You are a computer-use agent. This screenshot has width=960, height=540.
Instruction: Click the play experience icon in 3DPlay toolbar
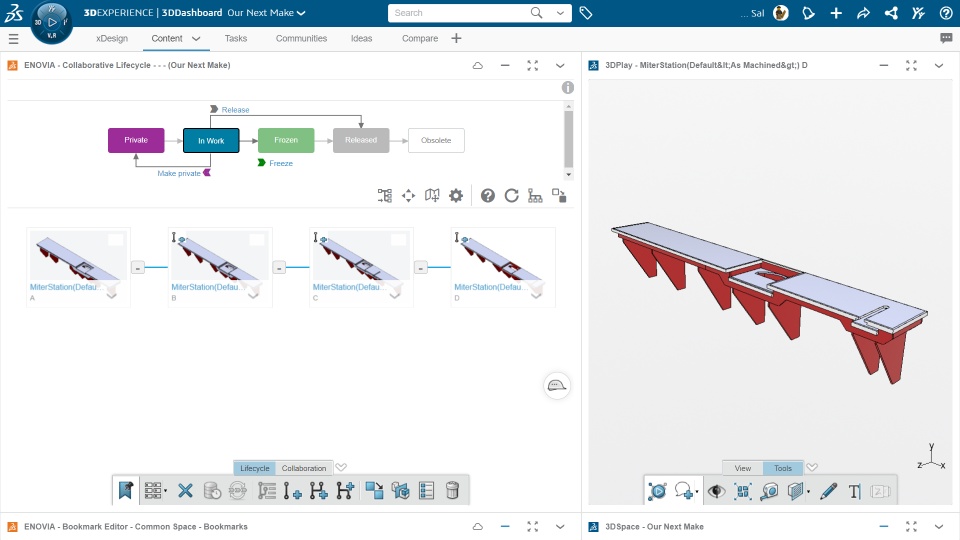coord(657,491)
